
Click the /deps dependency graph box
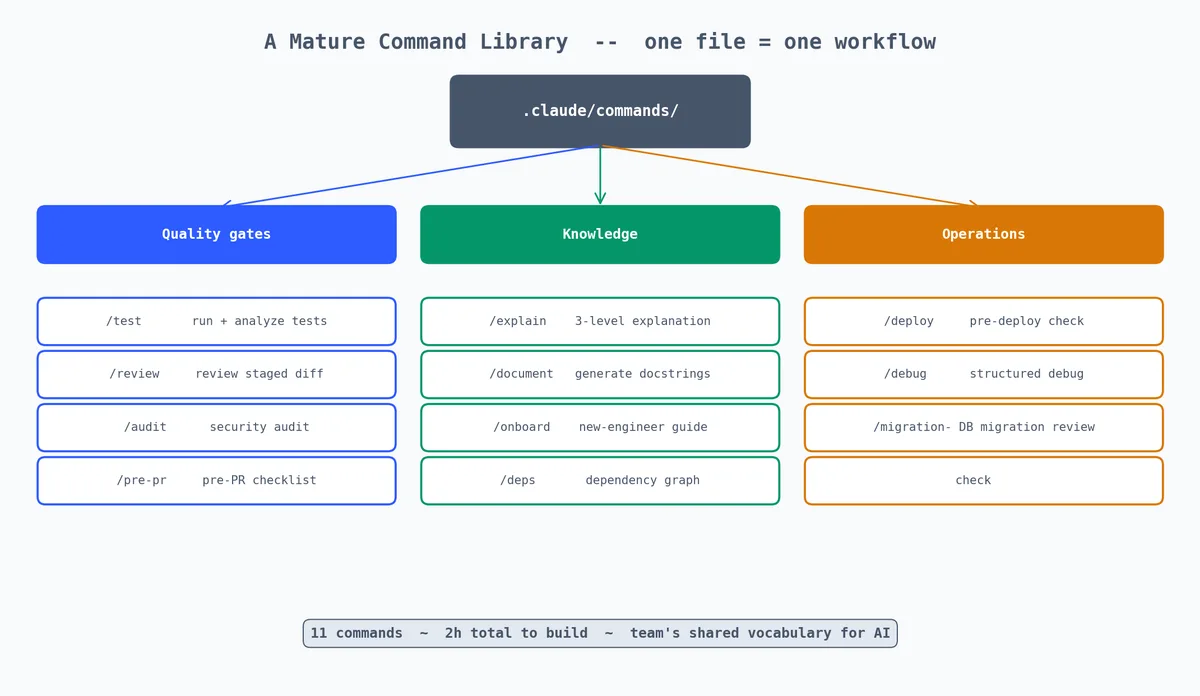600,481
